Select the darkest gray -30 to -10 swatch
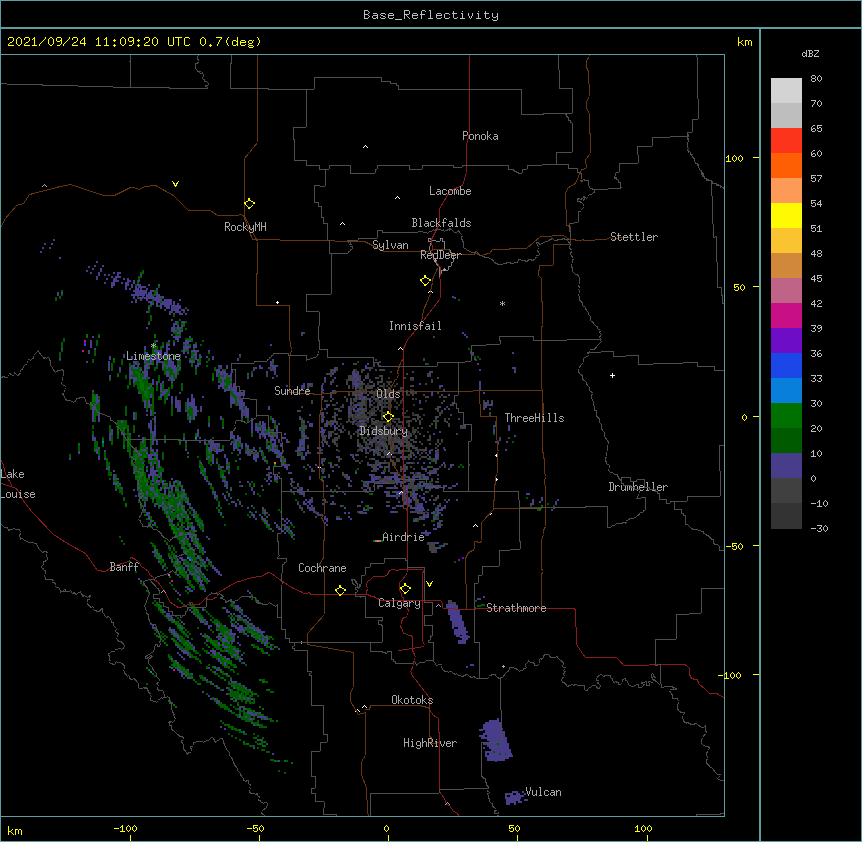 tap(786, 516)
